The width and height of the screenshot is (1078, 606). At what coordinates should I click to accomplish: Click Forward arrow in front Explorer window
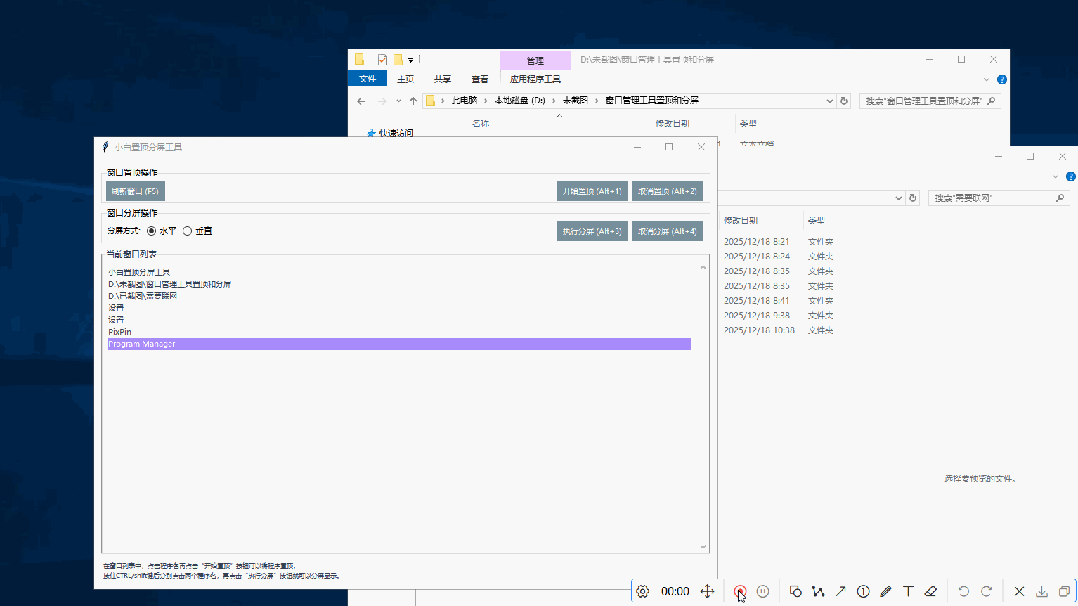[382, 101]
